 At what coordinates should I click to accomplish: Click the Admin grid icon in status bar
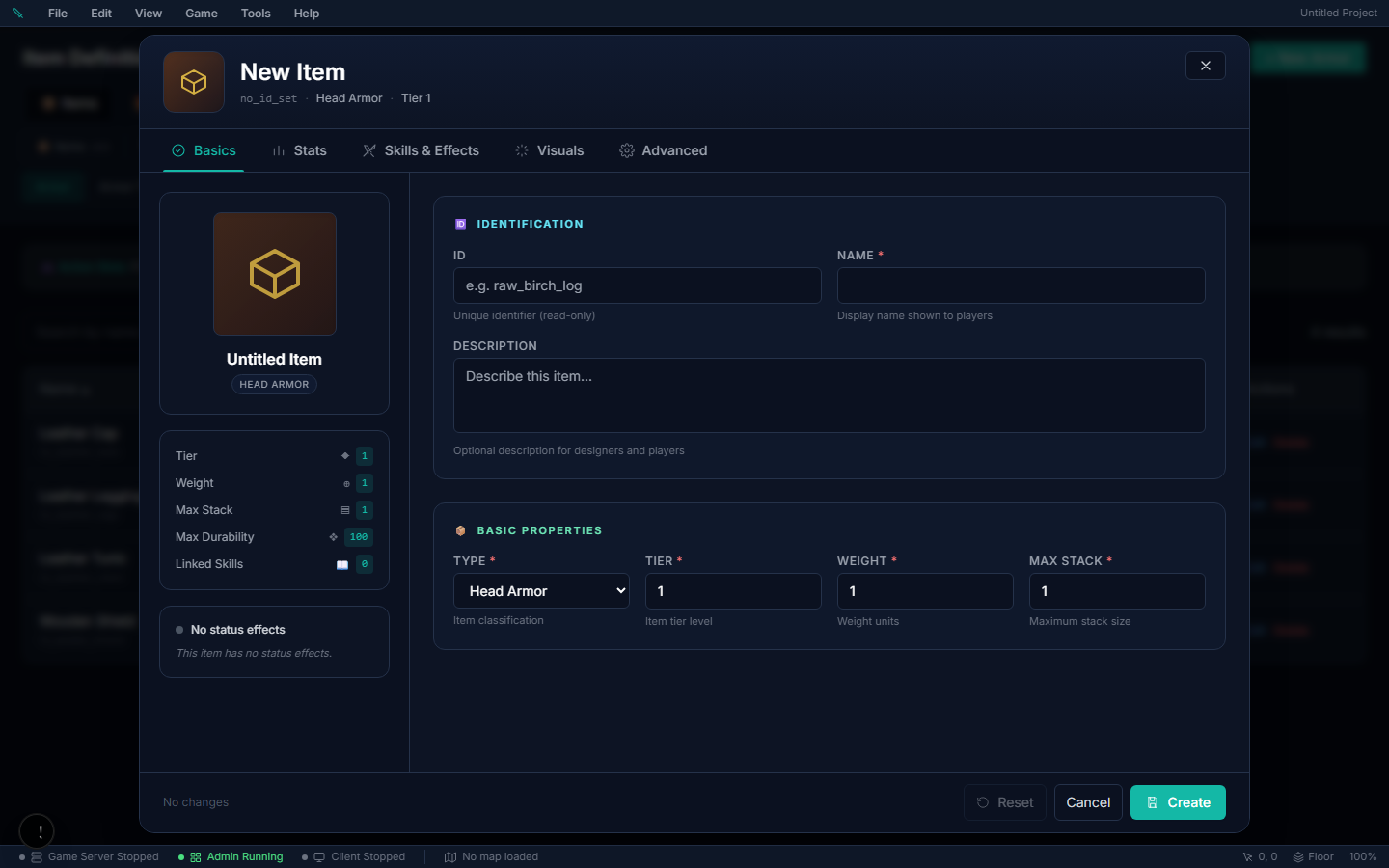(x=196, y=856)
